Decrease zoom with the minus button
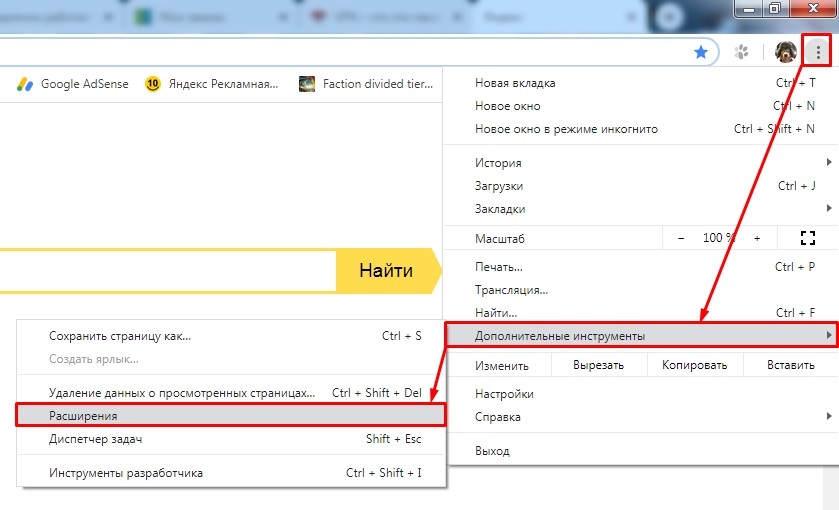Viewport: 839px width, 510px height. pos(681,238)
